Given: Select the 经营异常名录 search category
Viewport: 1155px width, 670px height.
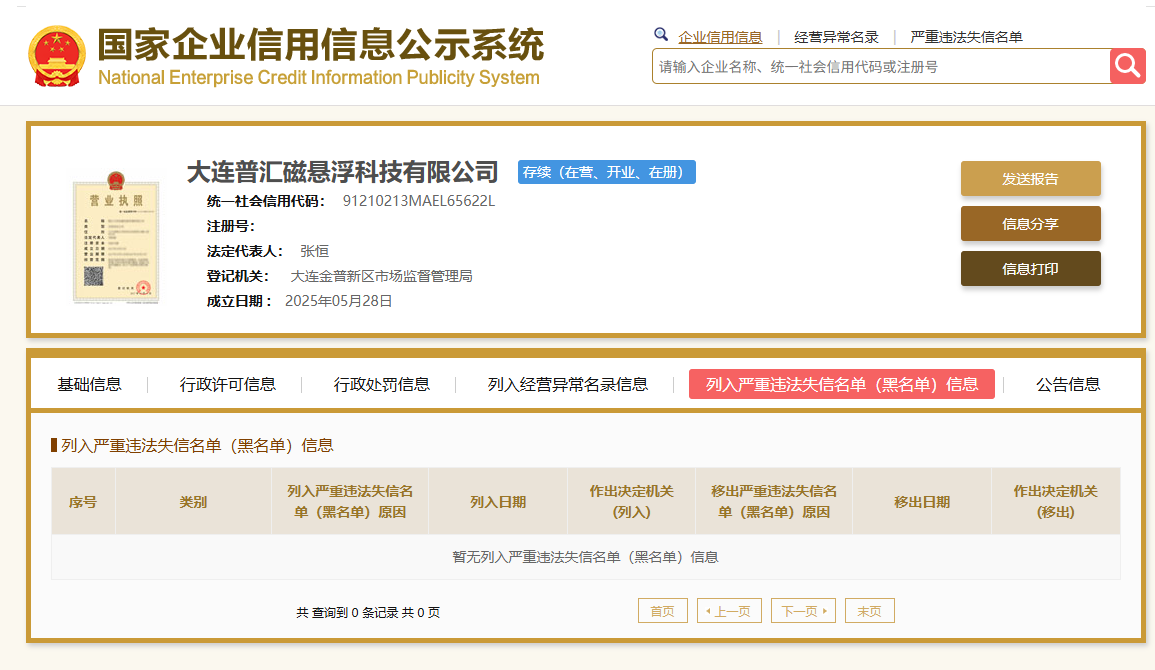Looking at the screenshot, I should click(x=836, y=37).
